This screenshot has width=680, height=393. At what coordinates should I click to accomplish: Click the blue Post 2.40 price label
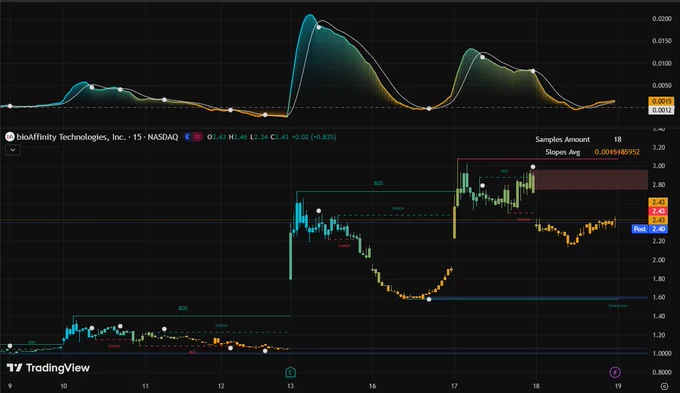pyautogui.click(x=649, y=229)
